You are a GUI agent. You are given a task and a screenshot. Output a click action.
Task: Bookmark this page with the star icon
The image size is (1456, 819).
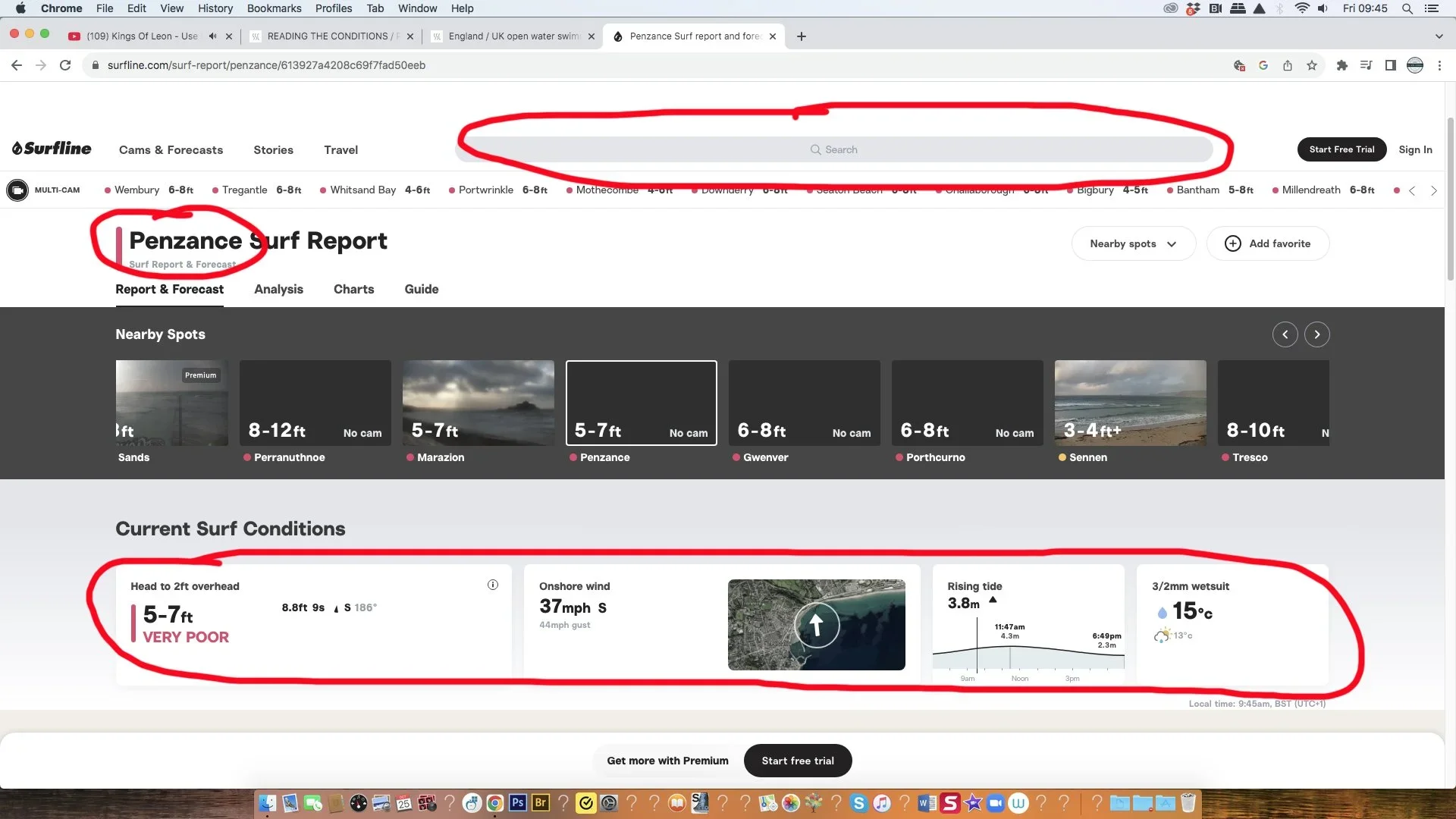1312,65
